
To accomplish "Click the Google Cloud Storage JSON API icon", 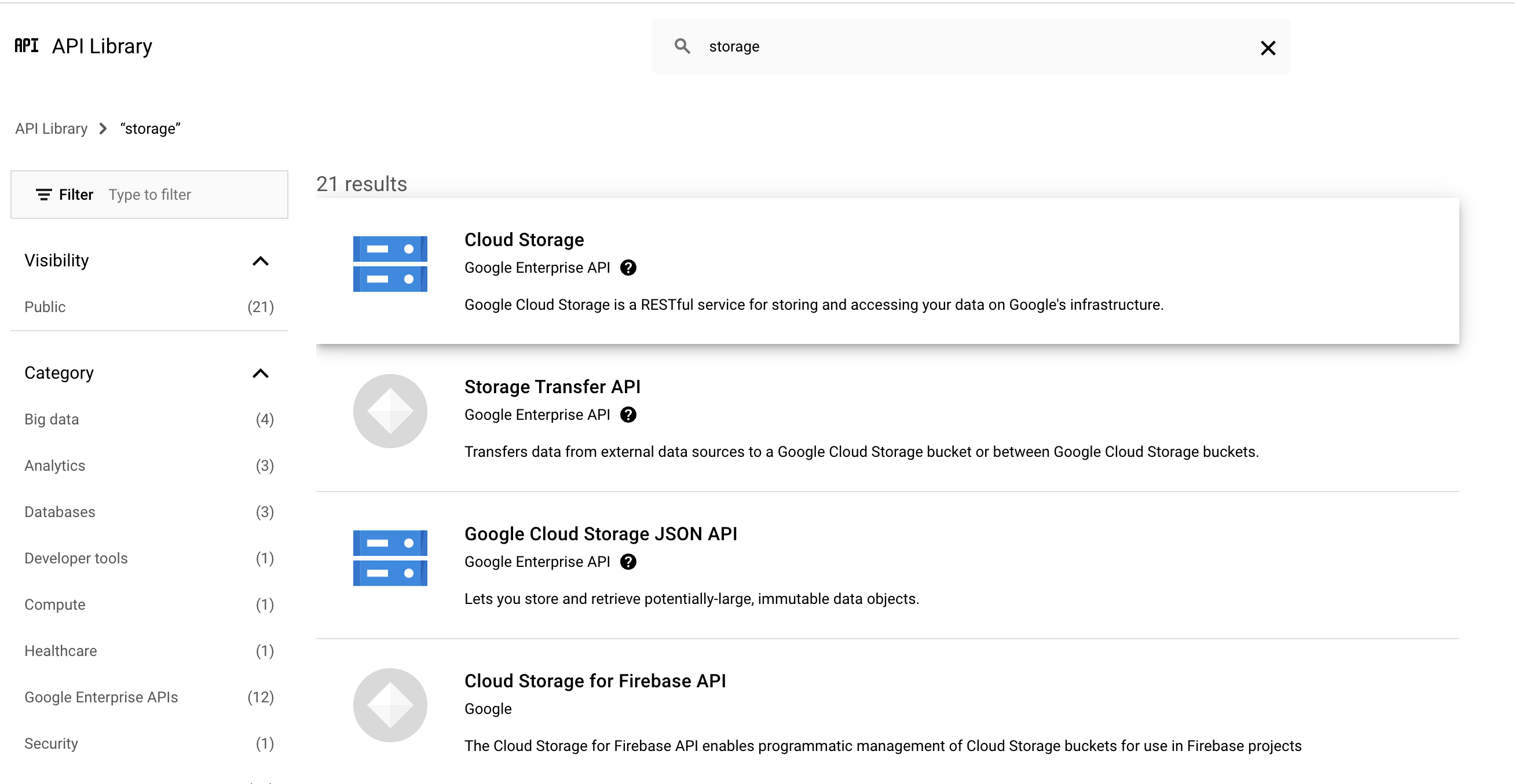I will (x=390, y=558).
